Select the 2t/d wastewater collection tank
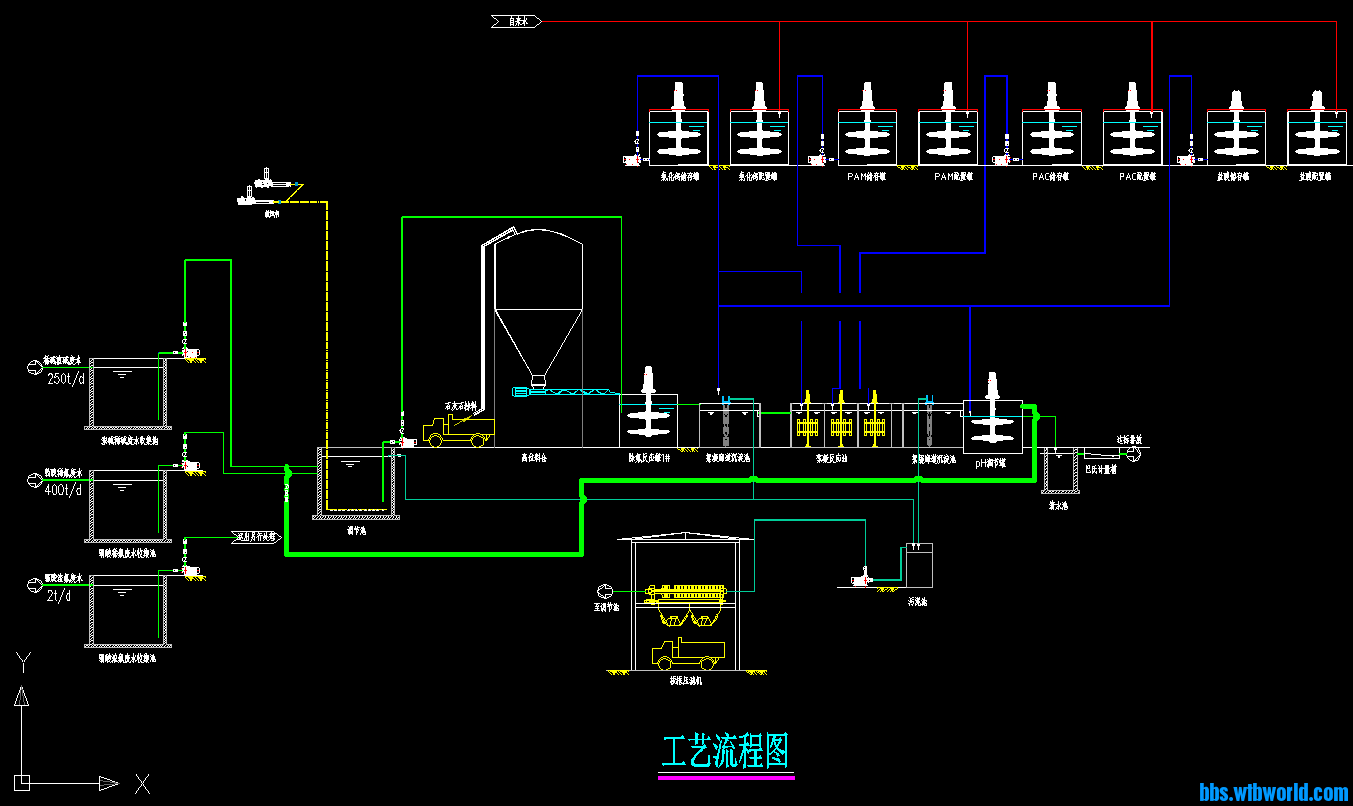Image resolution: width=1353 pixels, height=806 pixels. pyautogui.click(x=128, y=611)
